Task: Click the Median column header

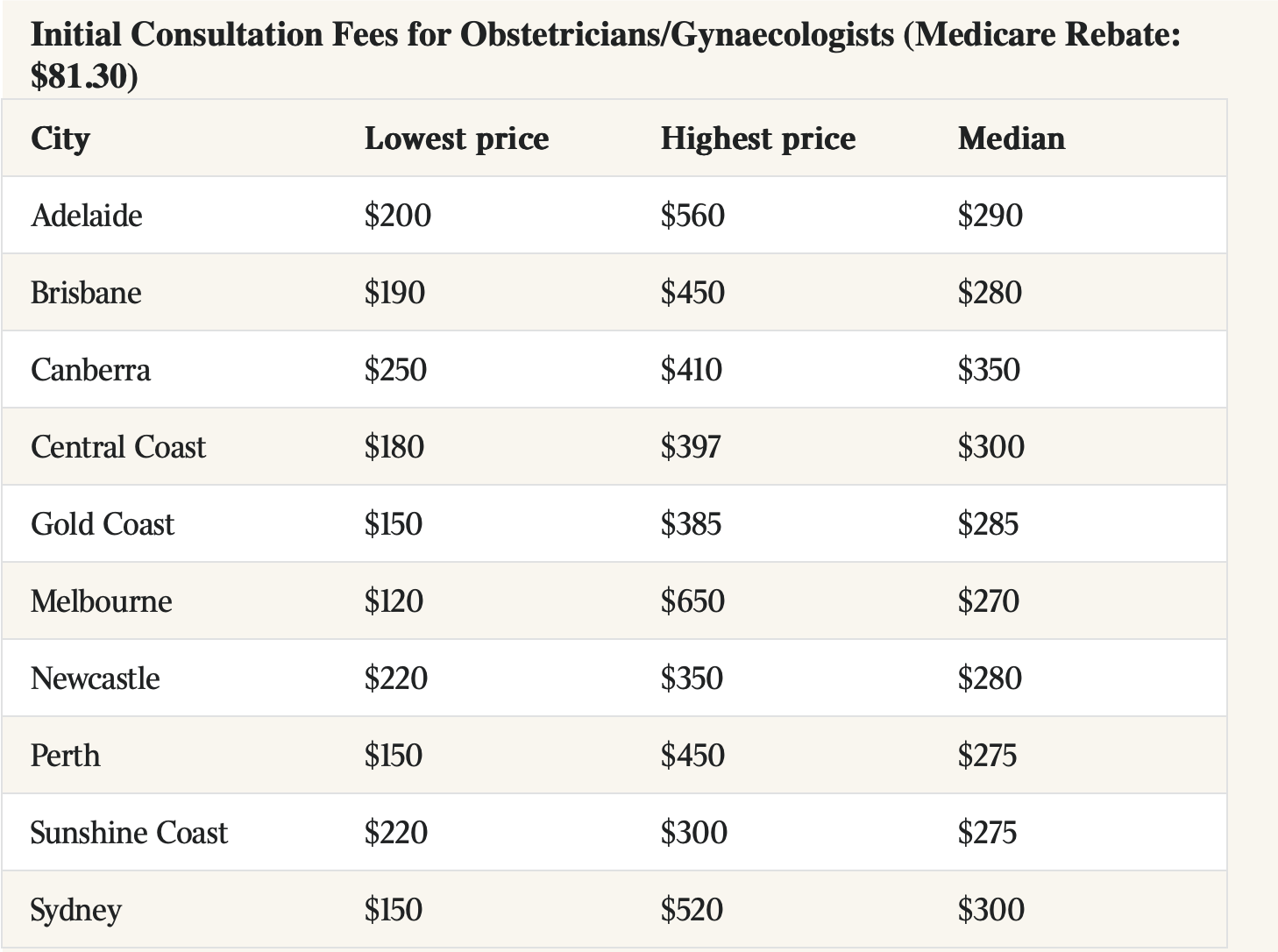Action: [1012, 139]
